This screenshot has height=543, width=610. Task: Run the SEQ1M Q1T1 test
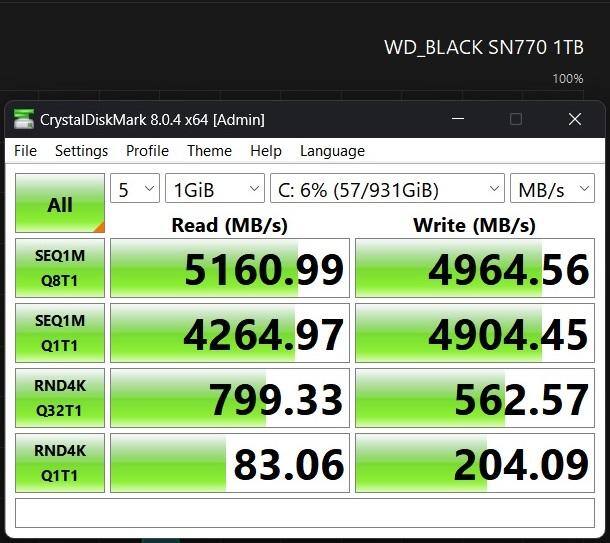coord(60,333)
